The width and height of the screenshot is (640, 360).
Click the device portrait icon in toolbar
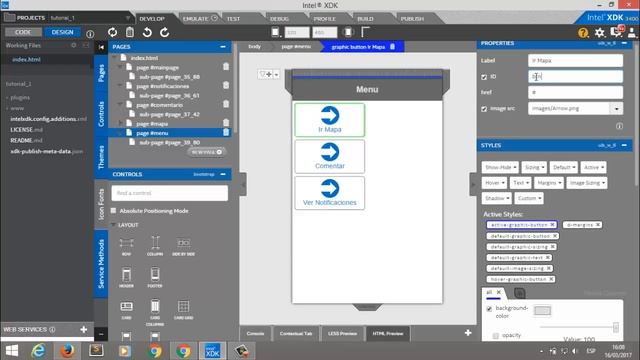(276, 32)
